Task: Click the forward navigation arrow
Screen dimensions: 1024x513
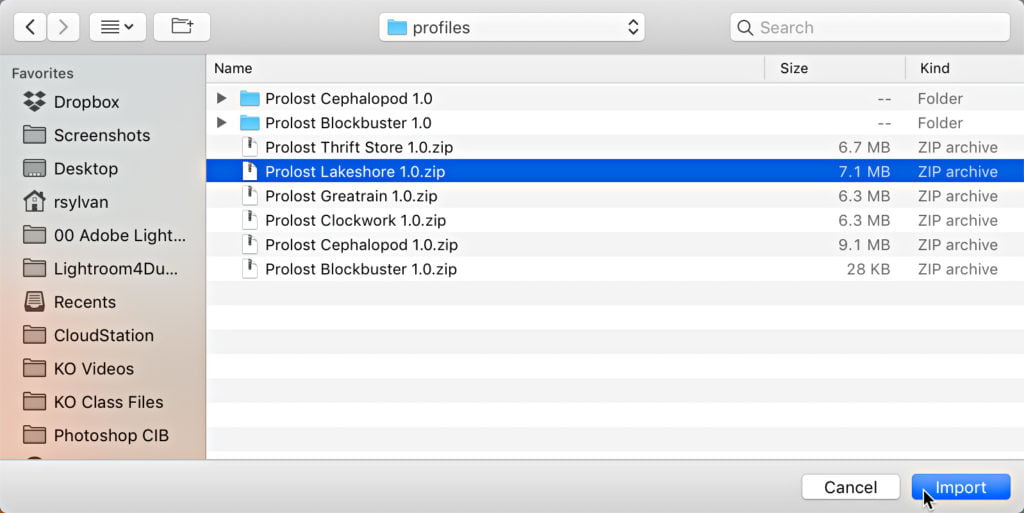Action: pos(62,27)
